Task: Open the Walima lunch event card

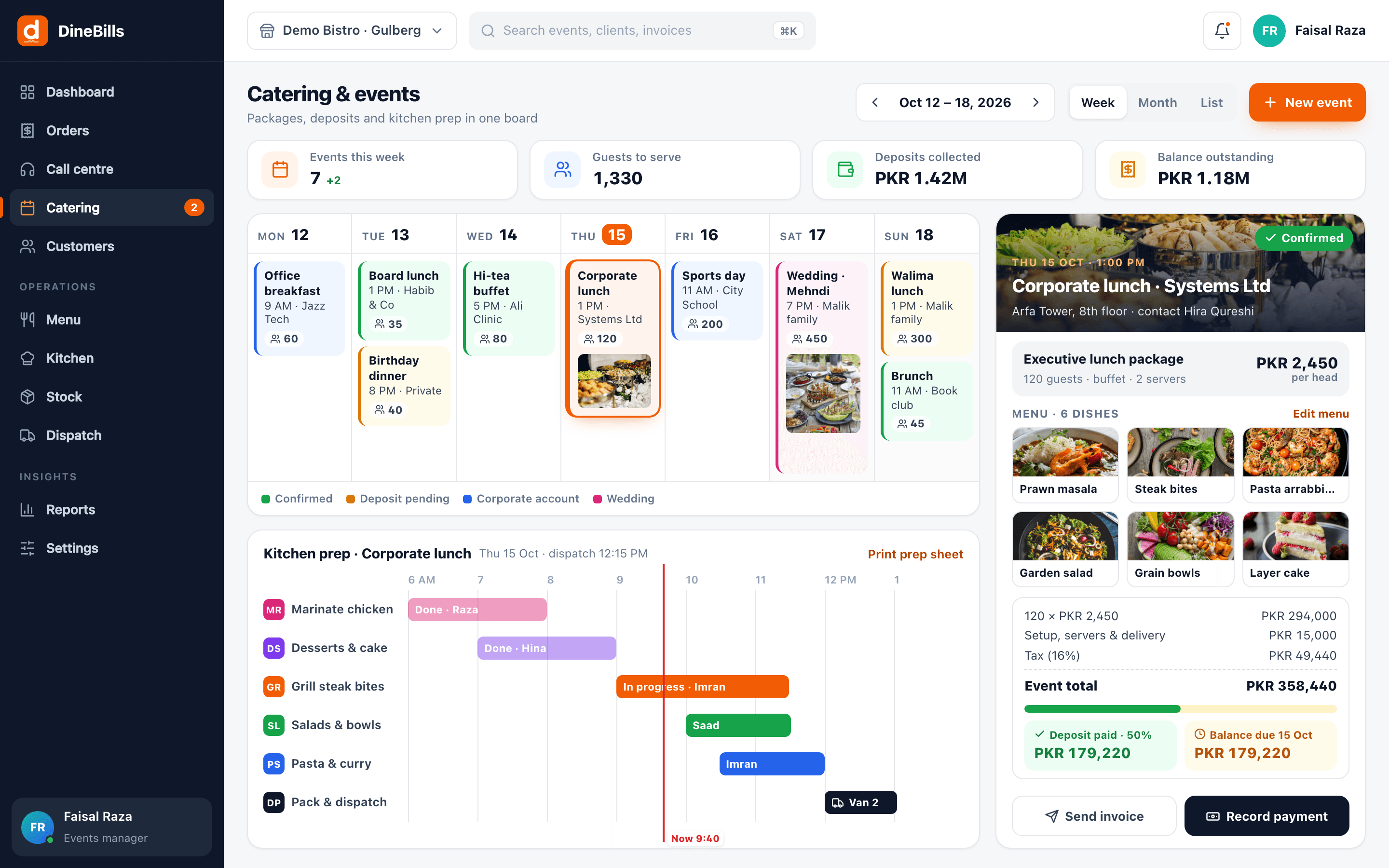Action: (926, 308)
